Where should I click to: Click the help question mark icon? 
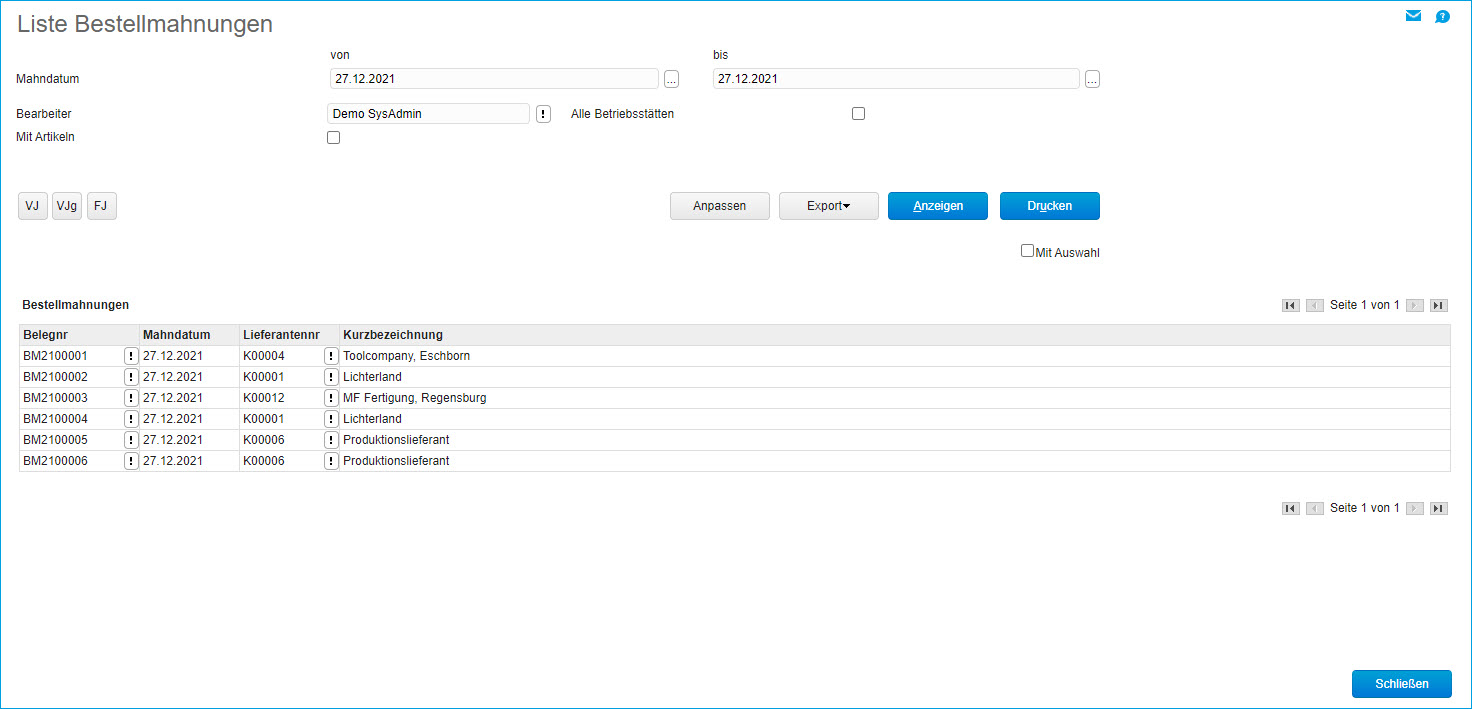coord(1442,17)
